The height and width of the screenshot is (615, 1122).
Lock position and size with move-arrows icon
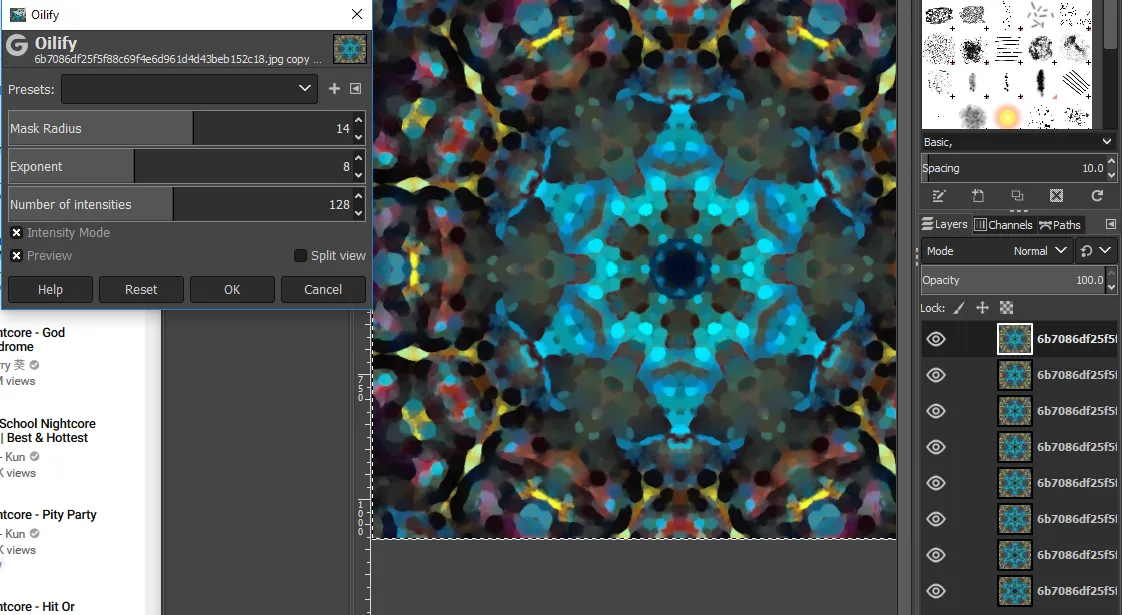(x=982, y=308)
